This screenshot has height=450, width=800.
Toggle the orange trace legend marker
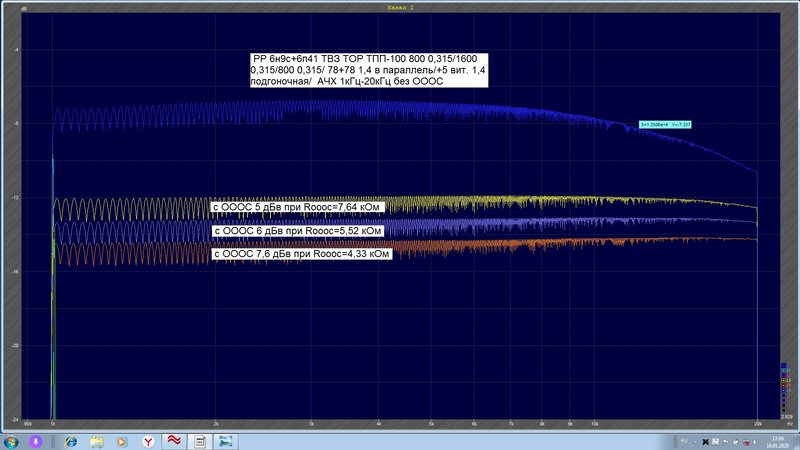coord(784,386)
